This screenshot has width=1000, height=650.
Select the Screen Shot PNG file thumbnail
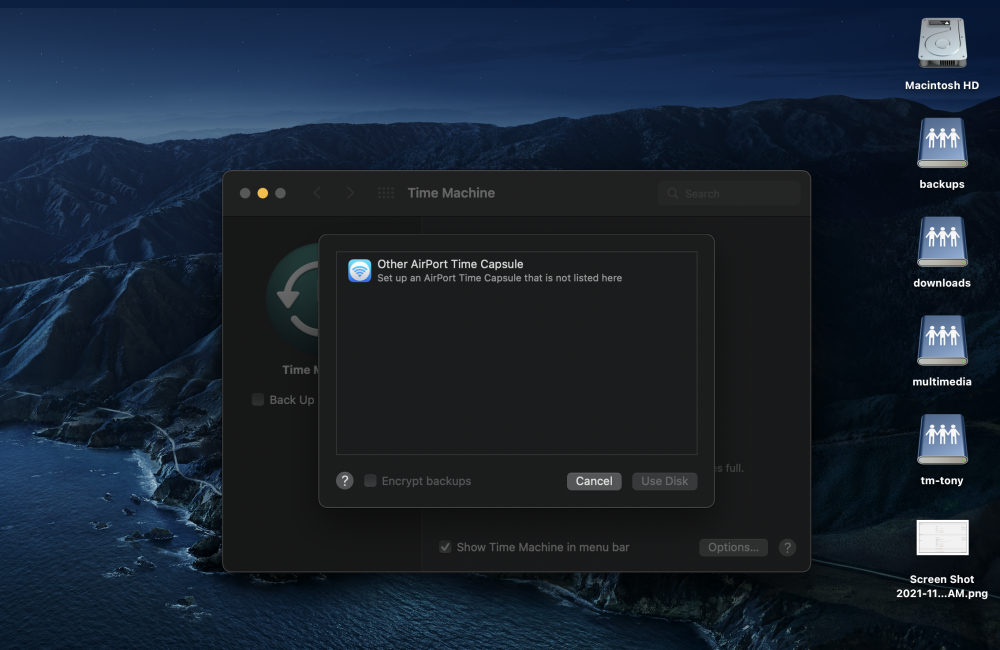click(x=942, y=537)
